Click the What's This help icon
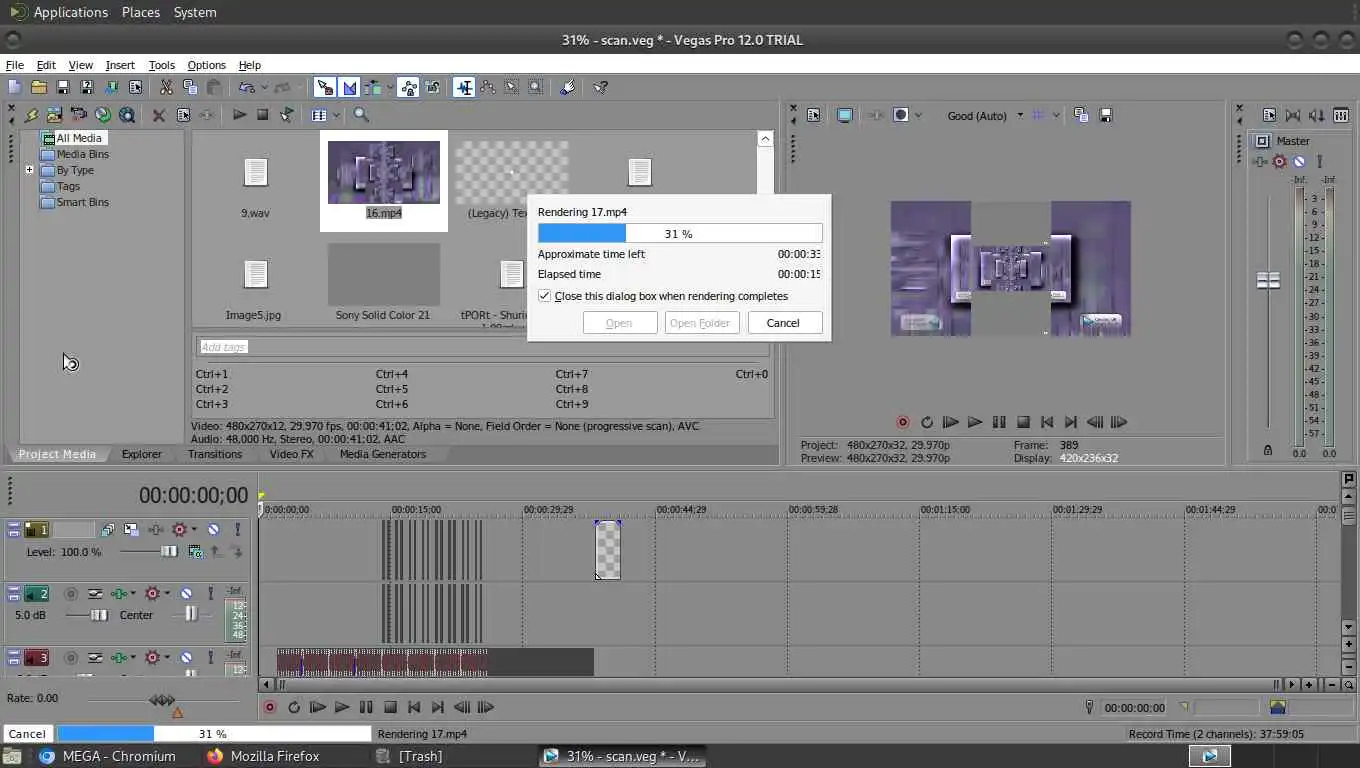Image resolution: width=1360 pixels, height=768 pixels. 600,88
